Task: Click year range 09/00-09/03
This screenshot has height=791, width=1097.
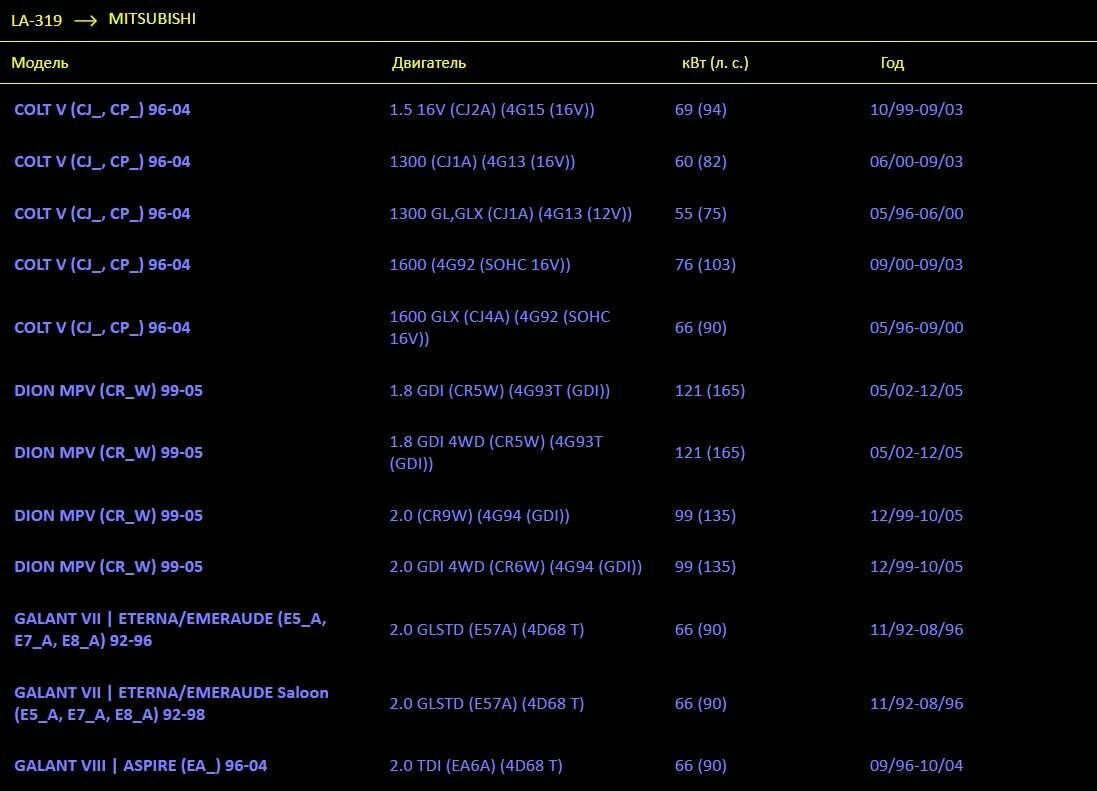Action: click(916, 264)
